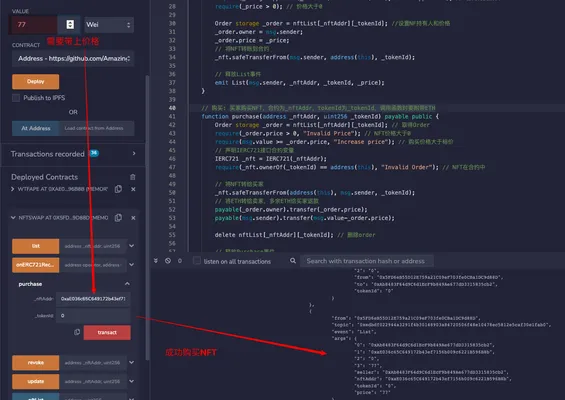Viewport: 565px width, 400px height.
Task: Copy the NFTSWAP contract address
Action: click(118, 218)
